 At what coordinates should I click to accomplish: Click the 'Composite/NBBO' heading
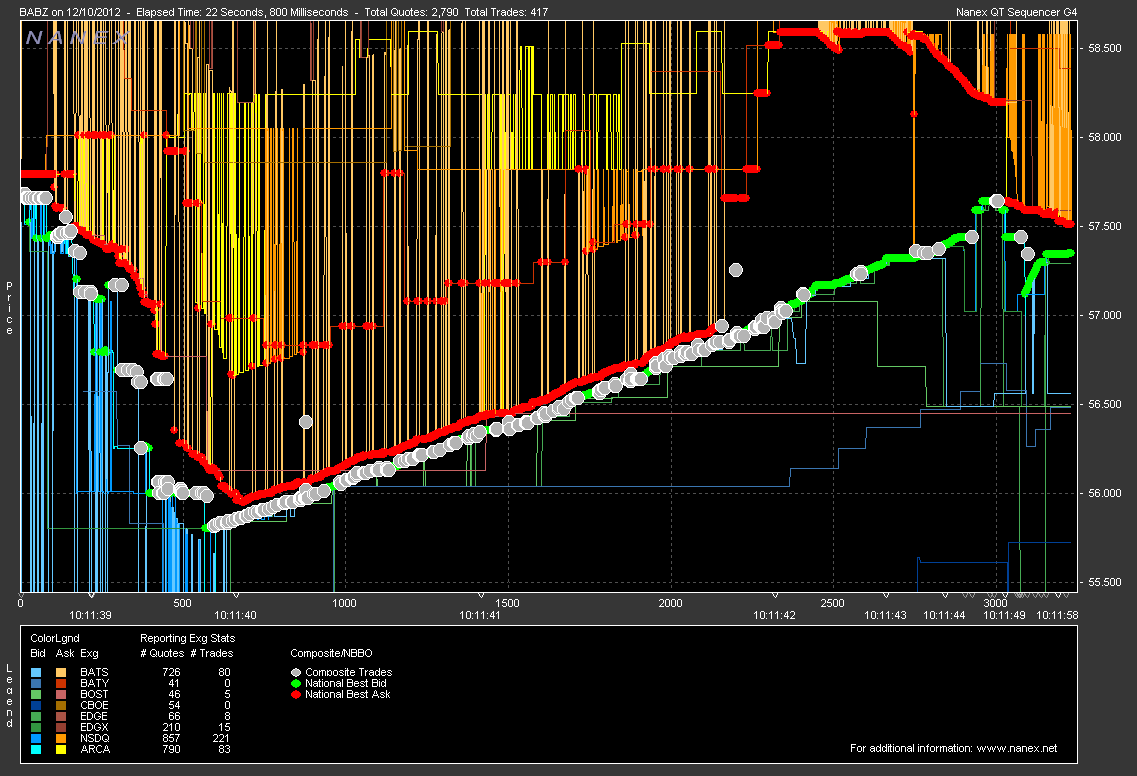click(331, 653)
